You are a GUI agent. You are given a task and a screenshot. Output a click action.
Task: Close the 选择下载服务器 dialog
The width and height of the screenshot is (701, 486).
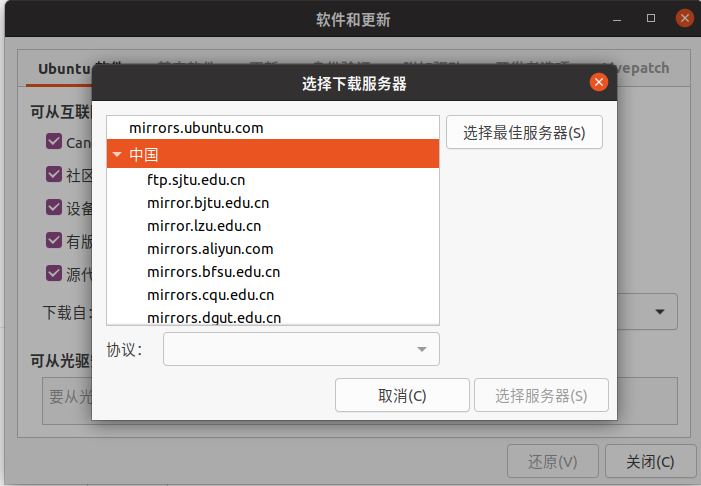pyautogui.click(x=599, y=82)
